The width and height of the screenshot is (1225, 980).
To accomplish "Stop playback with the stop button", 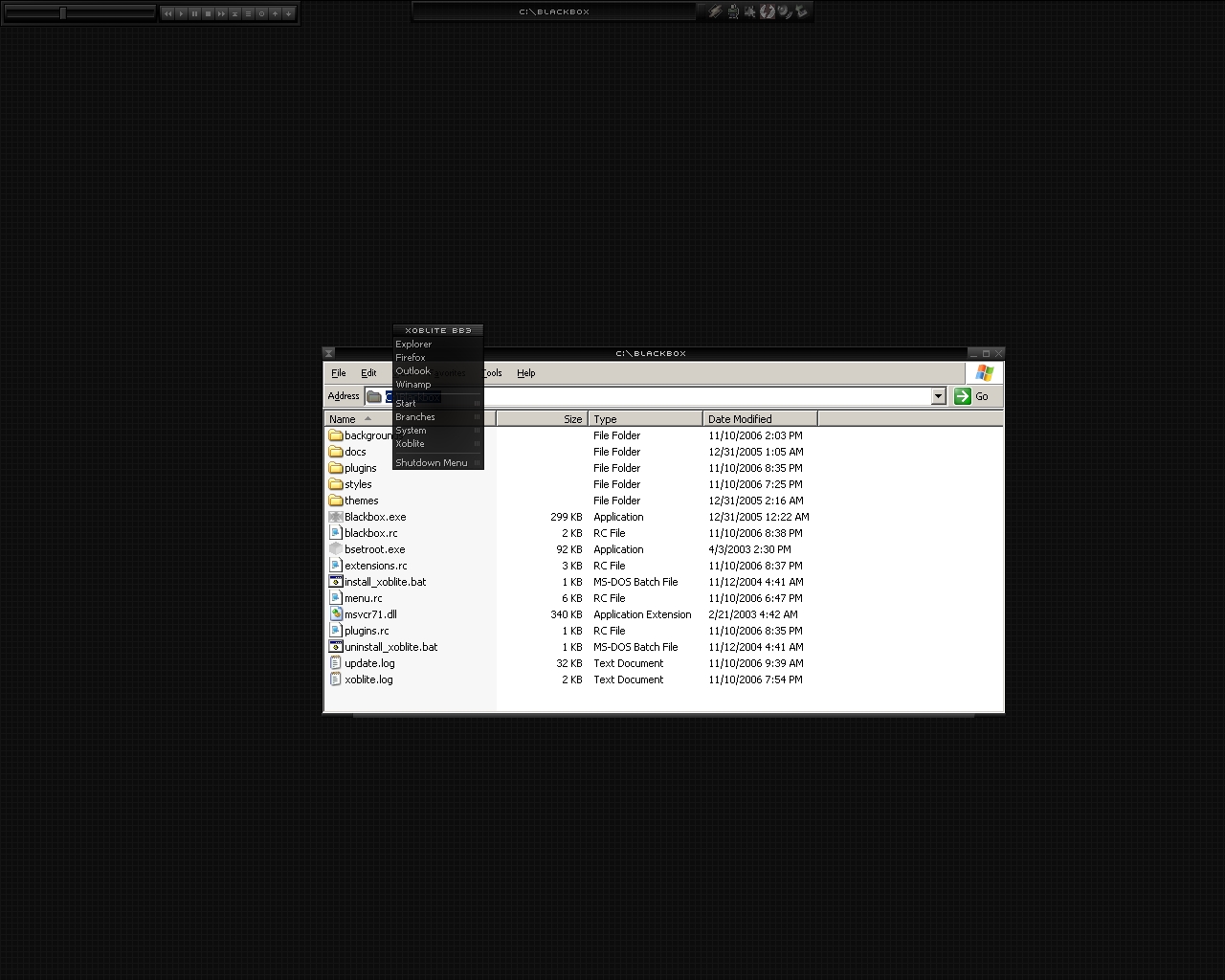I will pyautogui.click(x=208, y=13).
